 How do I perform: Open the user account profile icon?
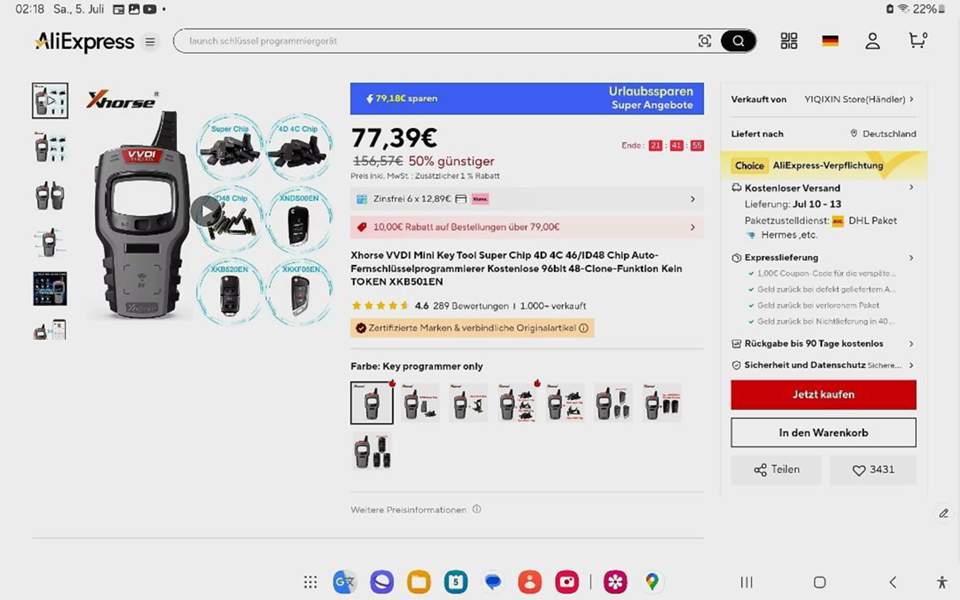[872, 41]
